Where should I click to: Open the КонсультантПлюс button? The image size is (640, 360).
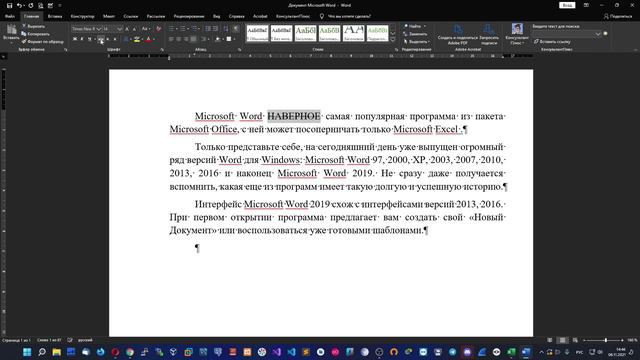pos(517,34)
